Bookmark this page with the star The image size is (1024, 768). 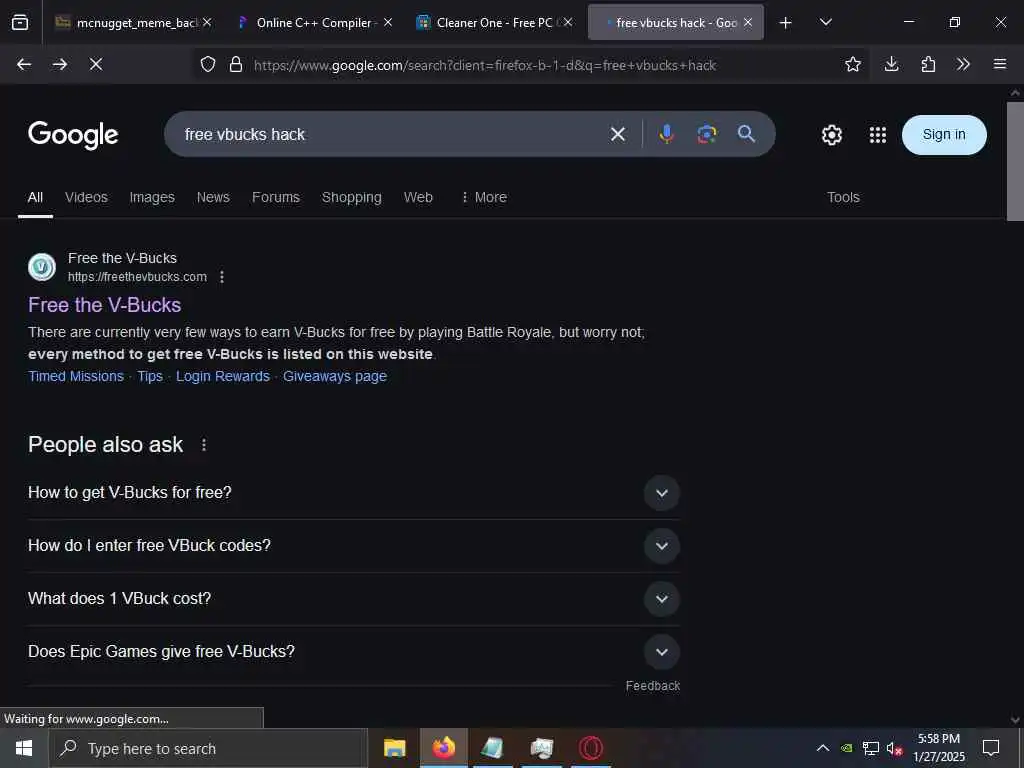852,64
